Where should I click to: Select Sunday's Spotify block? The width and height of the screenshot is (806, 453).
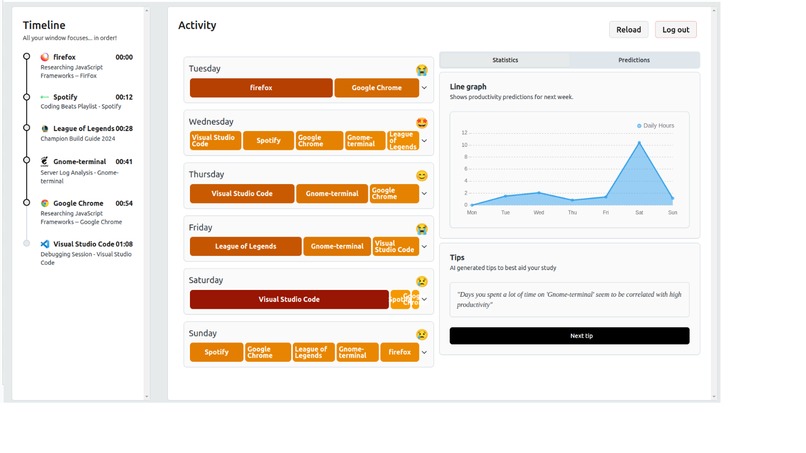(216, 352)
